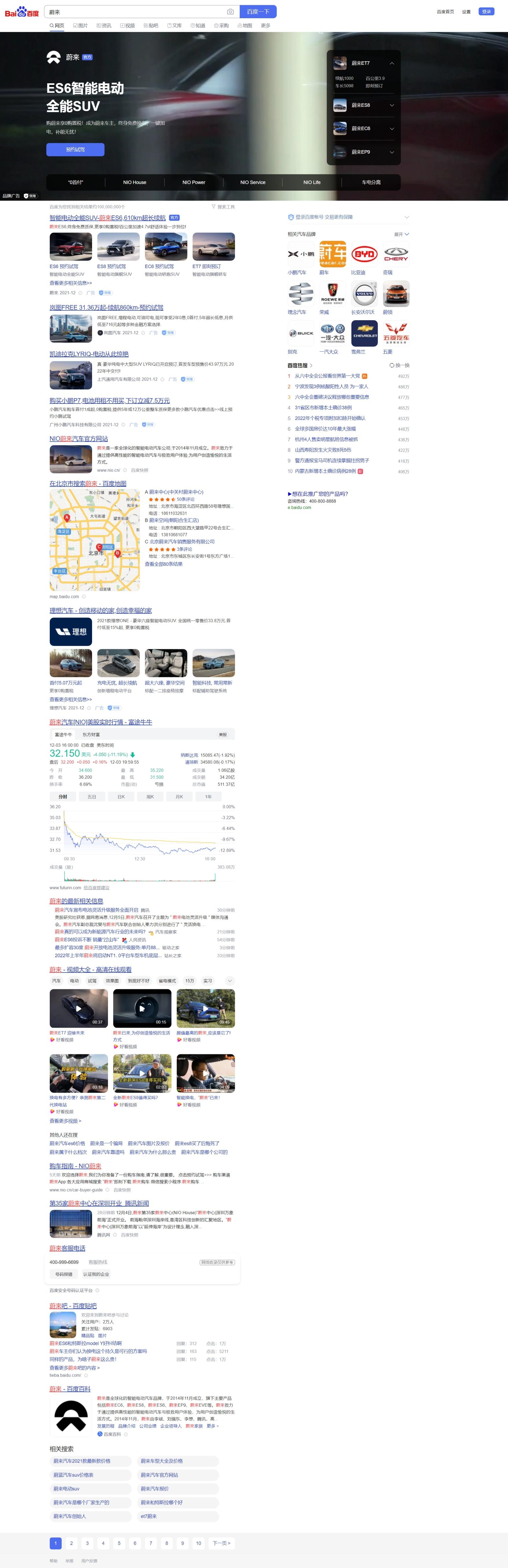Switch stock chart to 五日
Screen dimensions: 508x1568
point(91,797)
